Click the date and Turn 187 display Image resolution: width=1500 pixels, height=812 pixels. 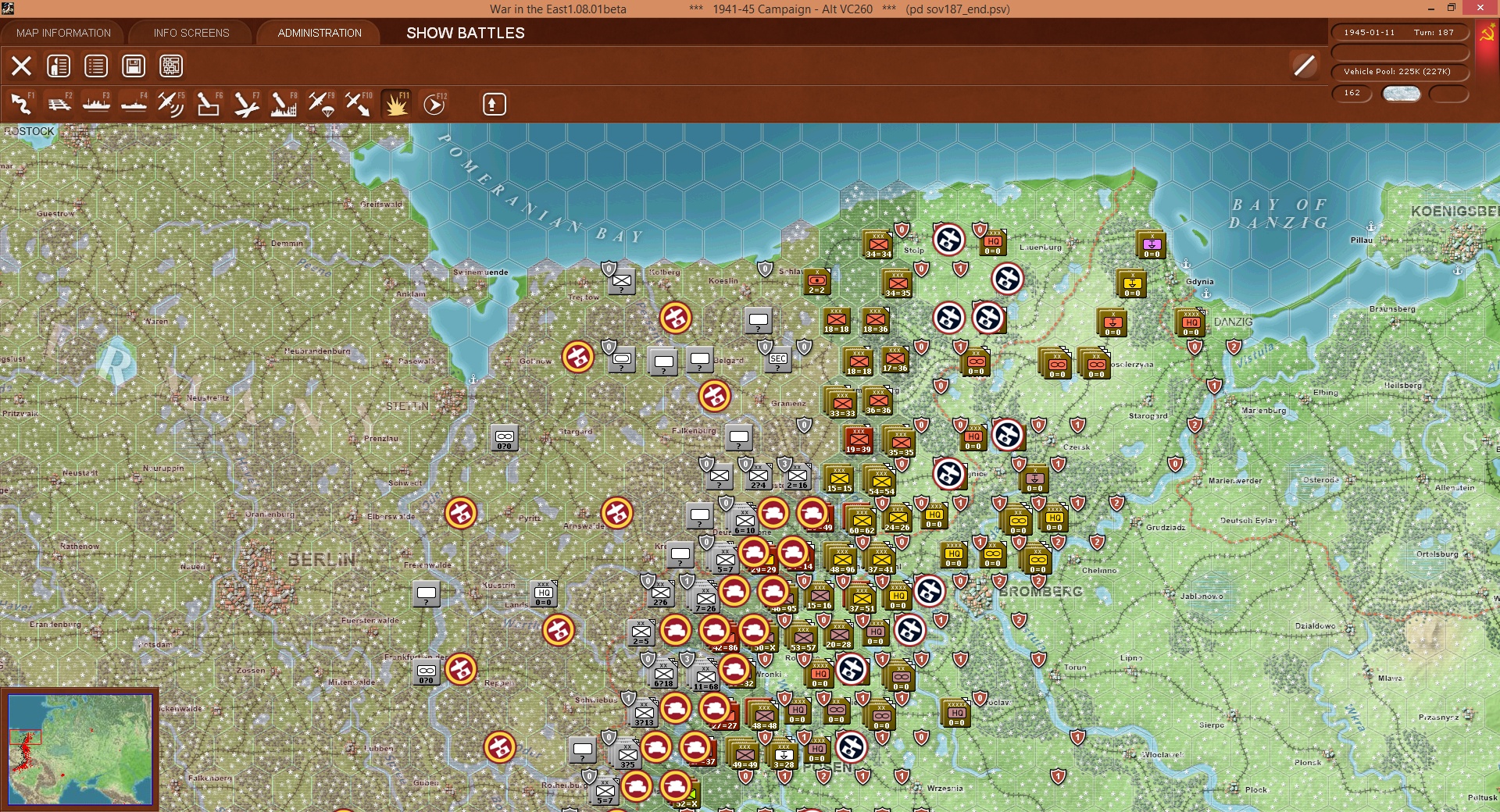point(1399,33)
